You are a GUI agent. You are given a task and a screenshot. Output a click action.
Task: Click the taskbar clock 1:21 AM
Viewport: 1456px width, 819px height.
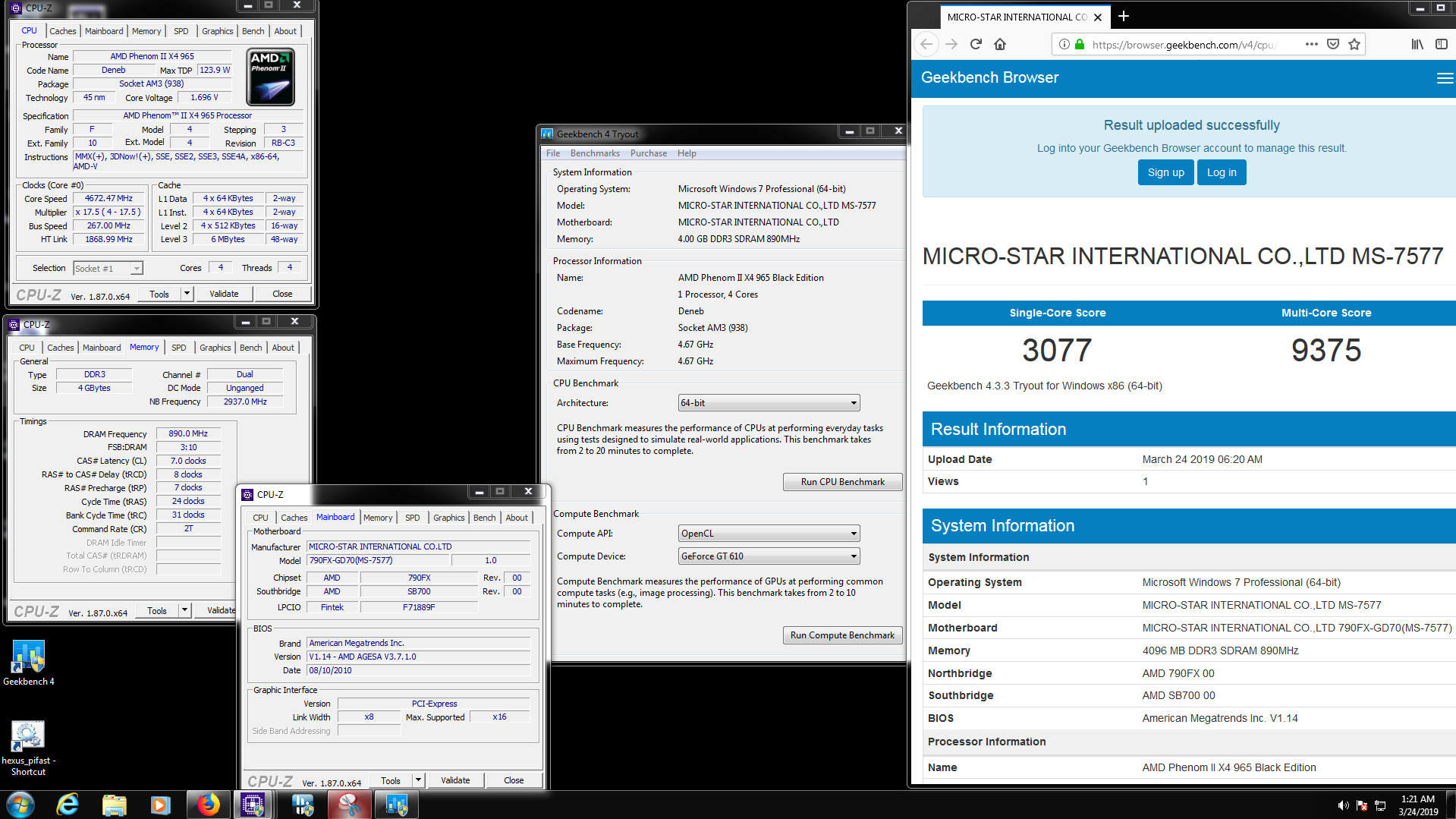[x=1418, y=799]
